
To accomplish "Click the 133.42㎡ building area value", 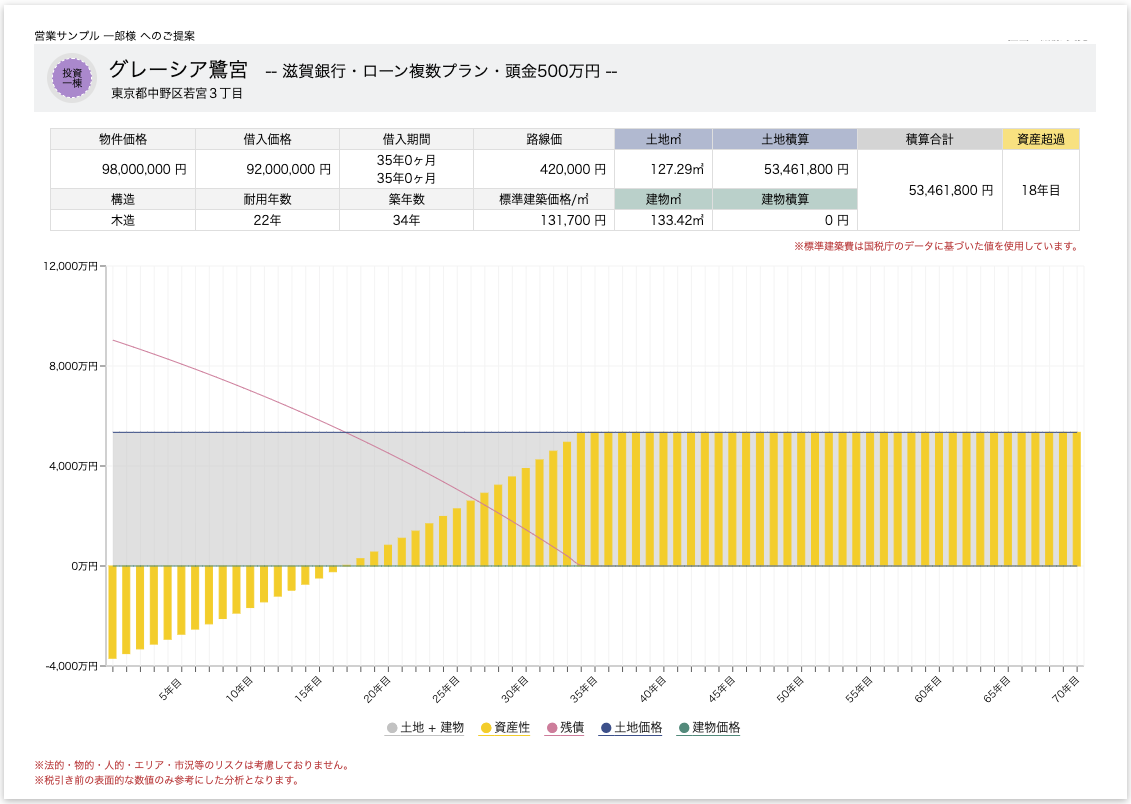I will click(664, 220).
